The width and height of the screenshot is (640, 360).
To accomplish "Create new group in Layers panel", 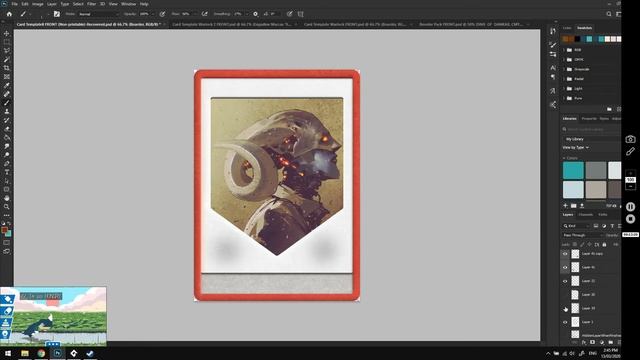I will click(611, 342).
